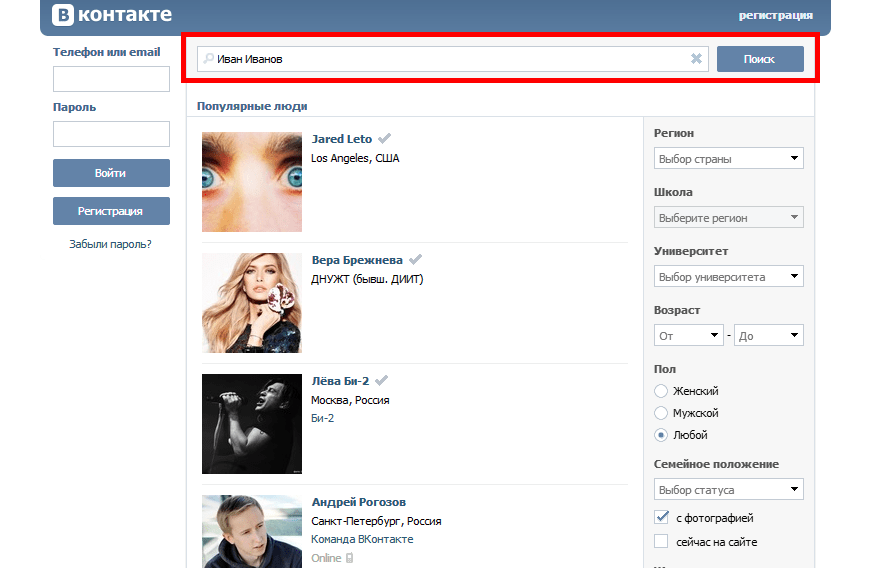This screenshot has height=568, width=882.
Task: Click the mobile phone icon beside Online
Action: 349,558
